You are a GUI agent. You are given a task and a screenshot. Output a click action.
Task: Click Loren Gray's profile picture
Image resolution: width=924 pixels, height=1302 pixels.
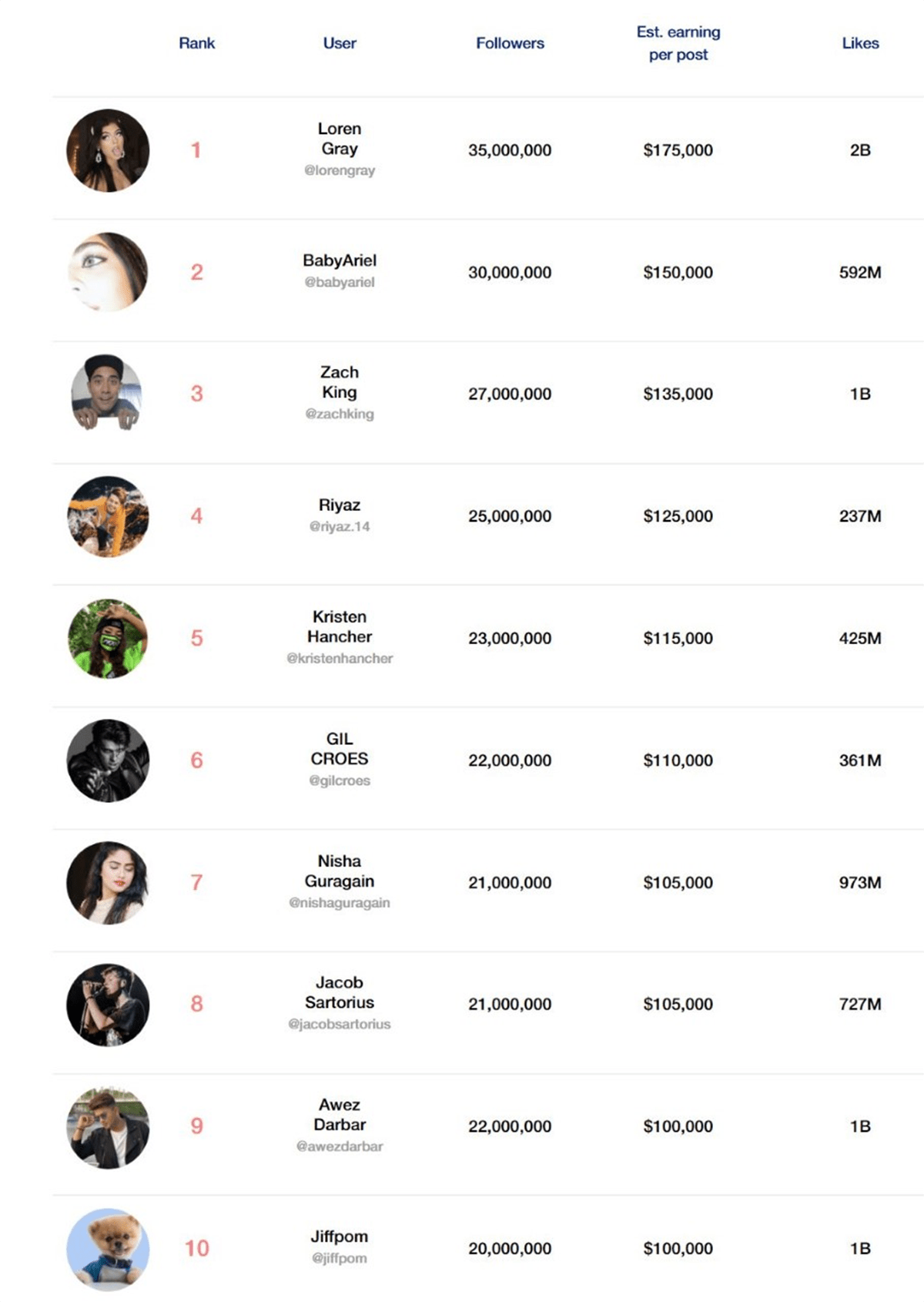[x=108, y=150]
